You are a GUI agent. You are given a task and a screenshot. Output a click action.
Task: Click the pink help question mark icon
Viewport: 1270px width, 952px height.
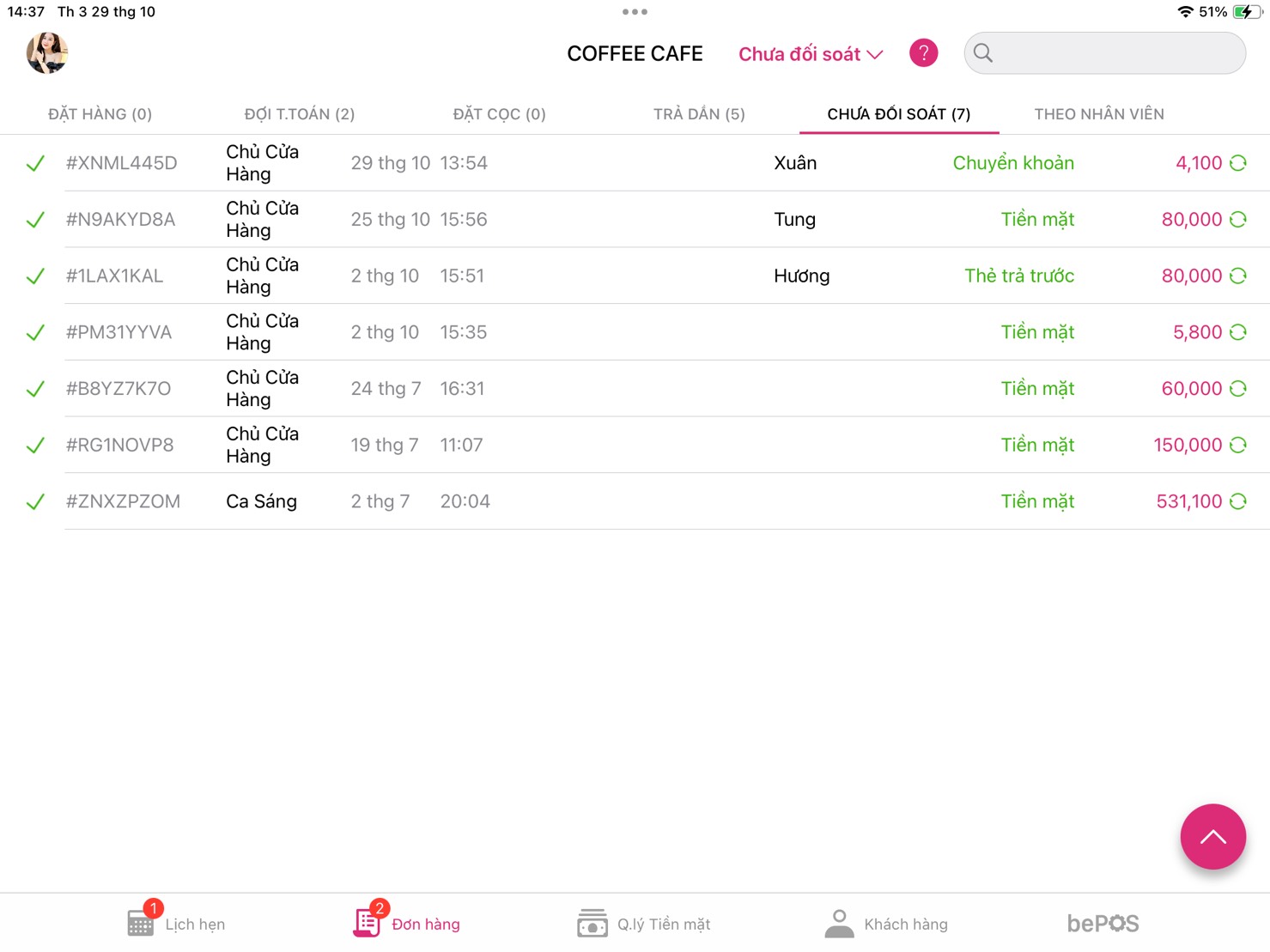coord(923,53)
